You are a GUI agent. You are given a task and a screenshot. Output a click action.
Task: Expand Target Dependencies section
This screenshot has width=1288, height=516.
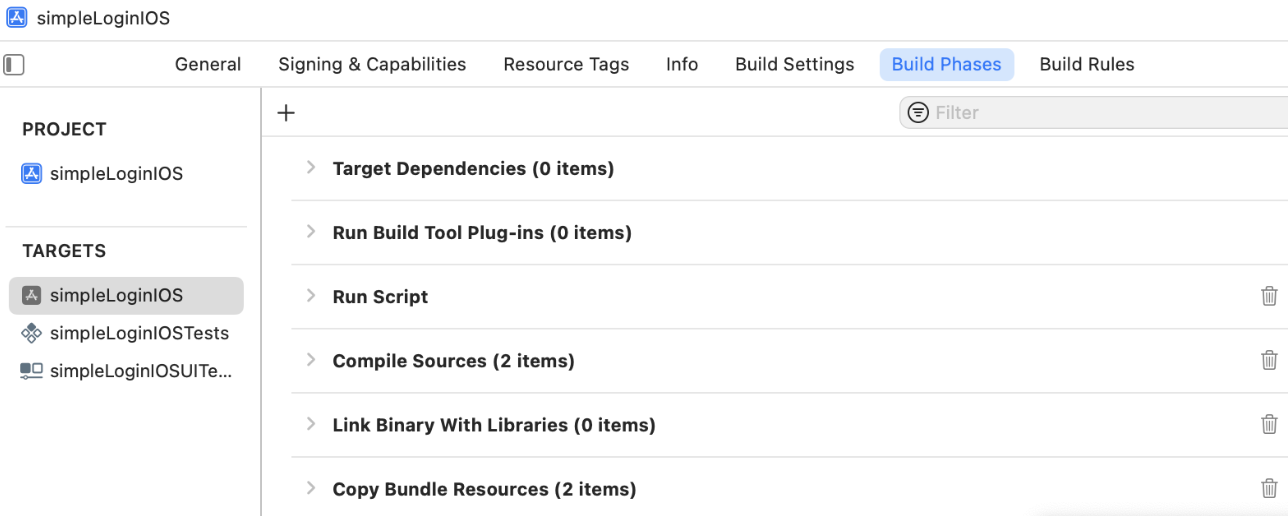pyautogui.click(x=311, y=168)
